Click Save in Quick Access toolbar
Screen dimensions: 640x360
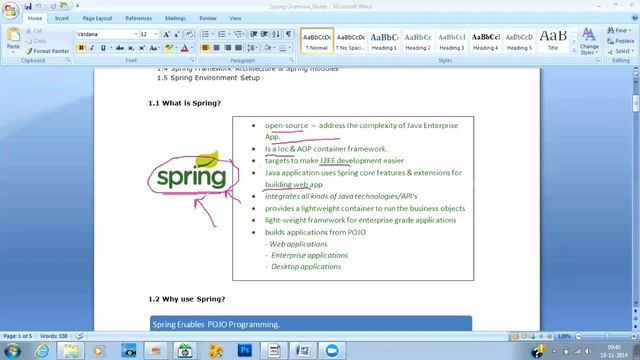click(x=28, y=6)
